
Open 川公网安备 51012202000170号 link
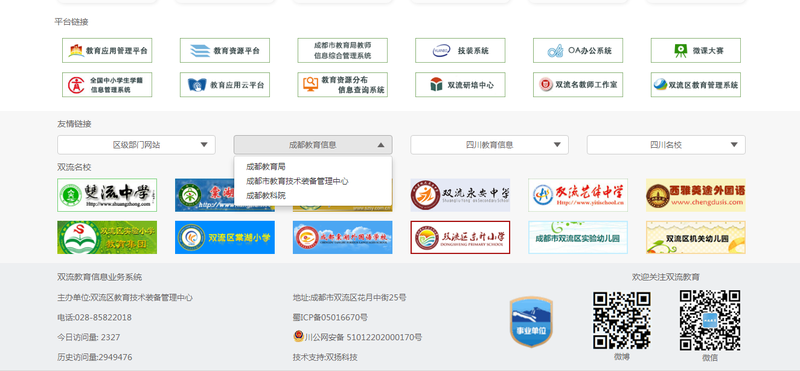click(x=363, y=337)
